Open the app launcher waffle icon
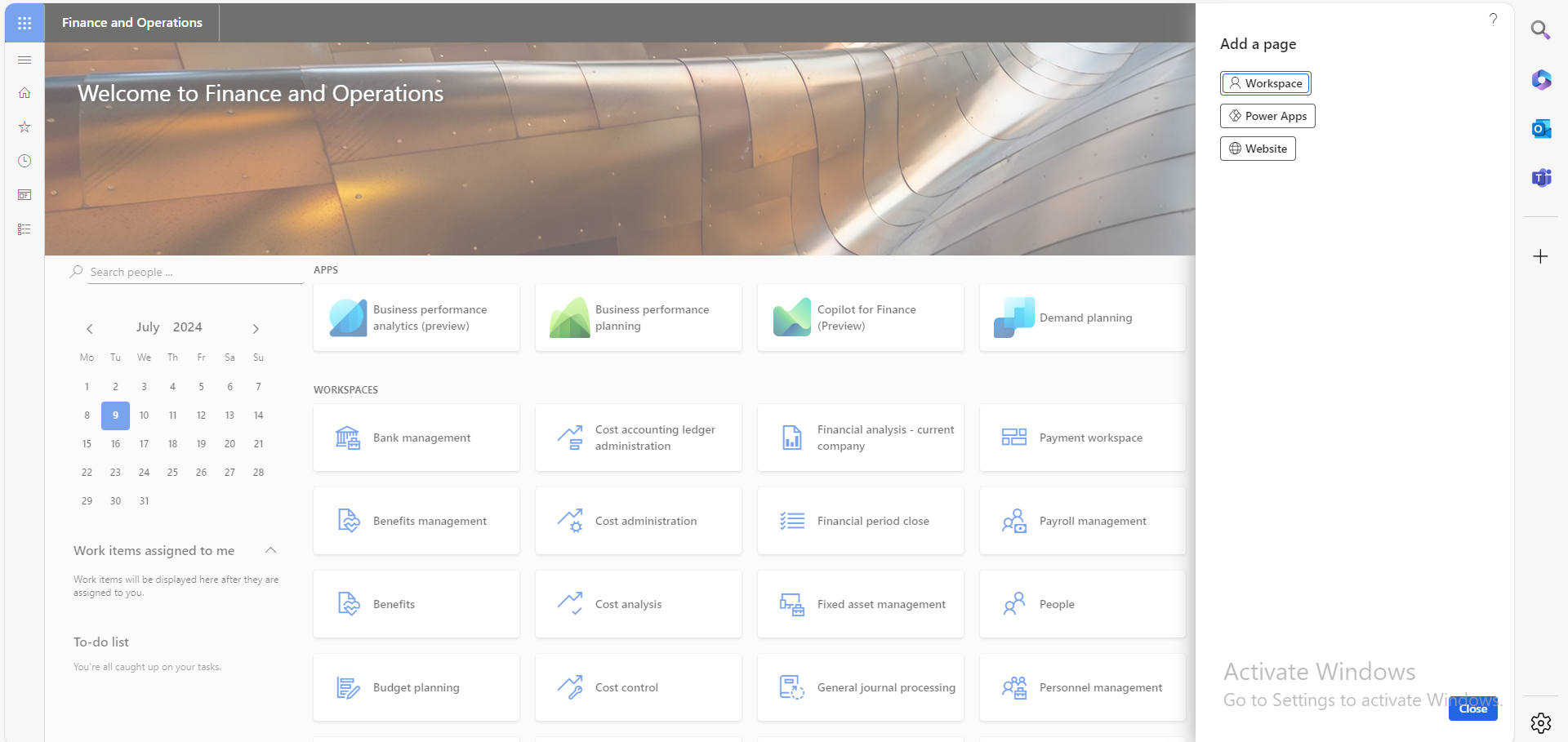 (24, 23)
